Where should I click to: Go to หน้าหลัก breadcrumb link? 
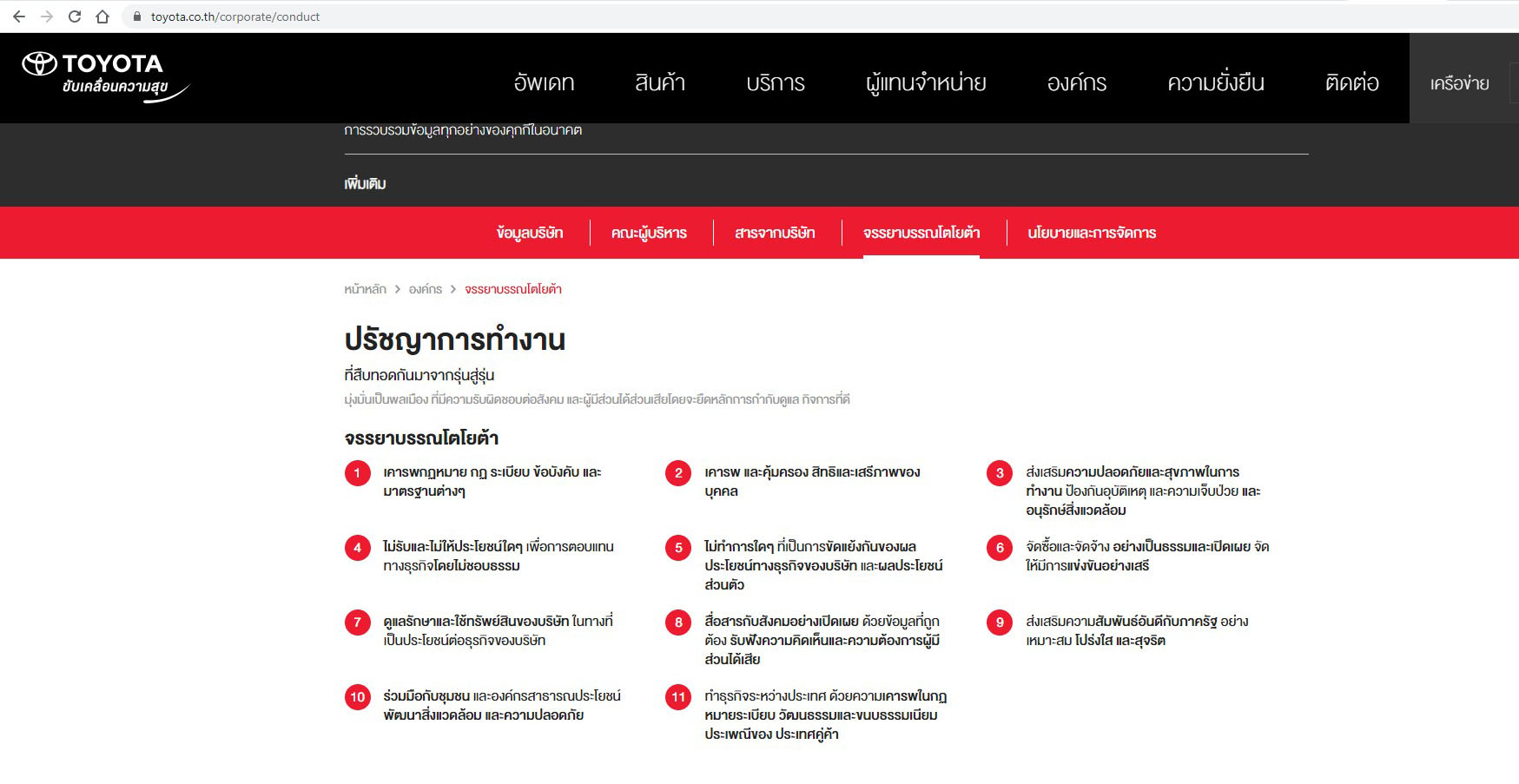pyautogui.click(x=365, y=289)
